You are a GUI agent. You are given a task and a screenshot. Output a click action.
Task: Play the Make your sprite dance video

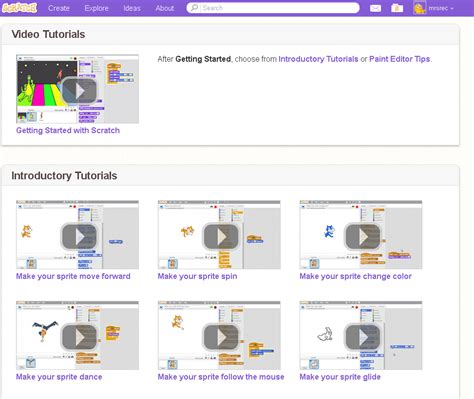(79, 338)
